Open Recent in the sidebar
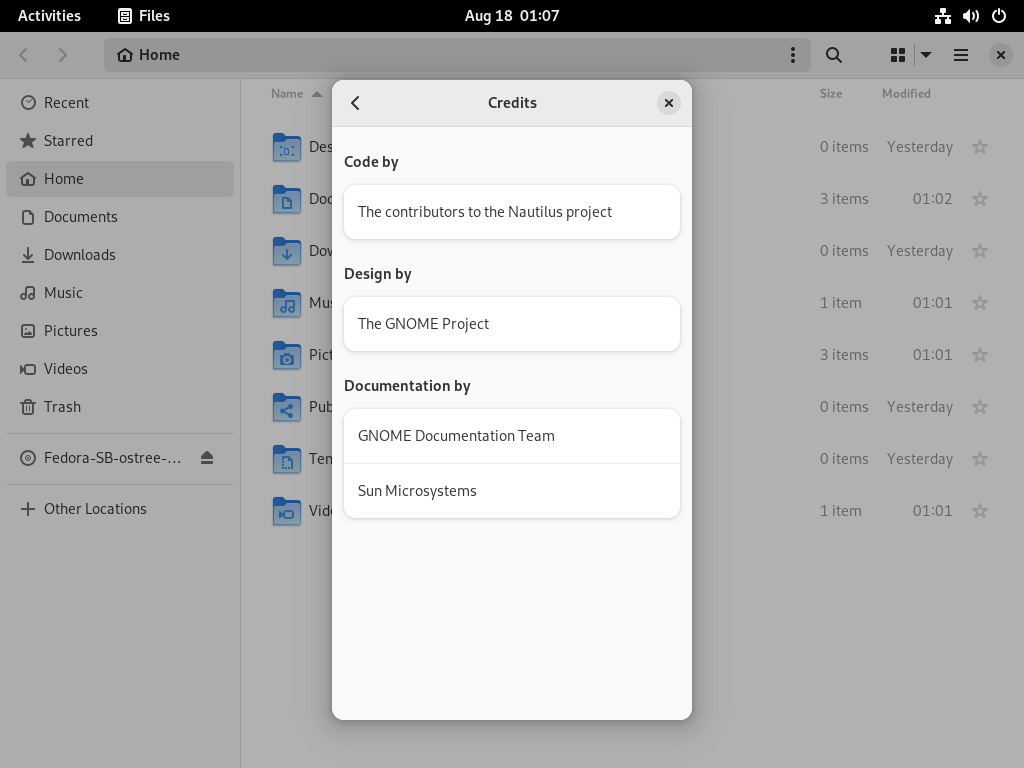1024x768 pixels. (120, 103)
